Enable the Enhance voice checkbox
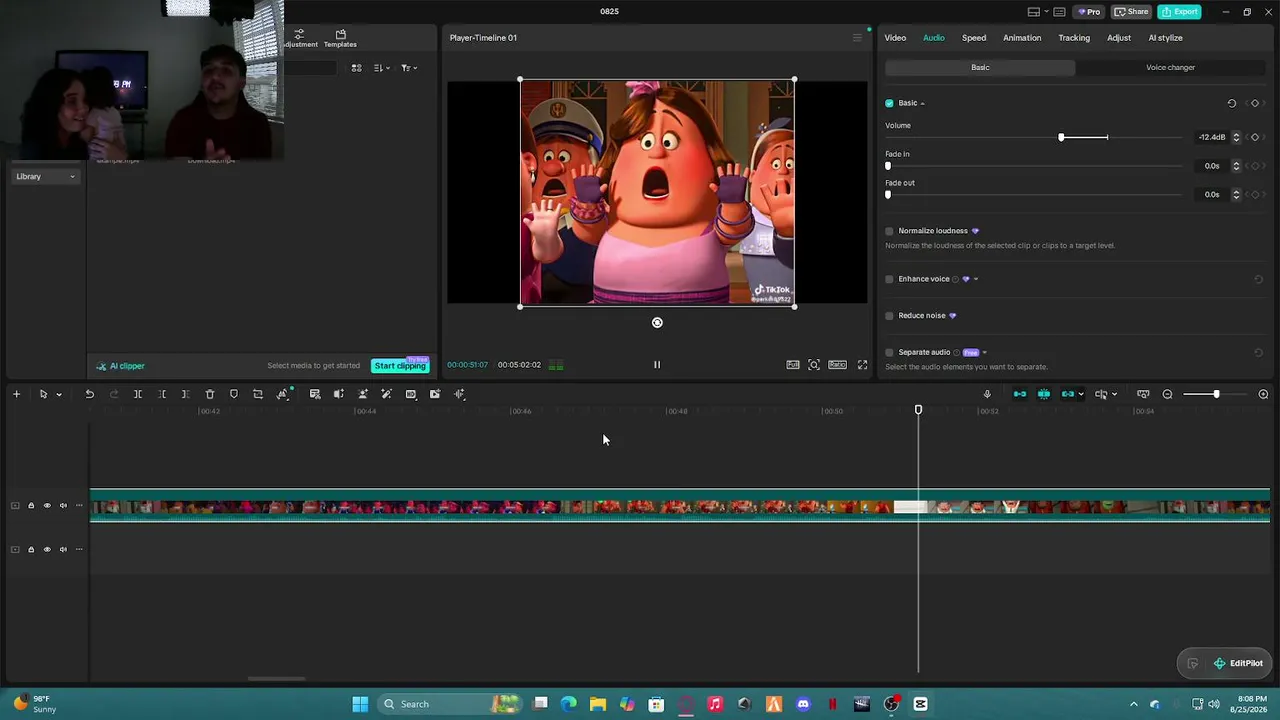Image resolution: width=1280 pixels, height=720 pixels. point(889,279)
